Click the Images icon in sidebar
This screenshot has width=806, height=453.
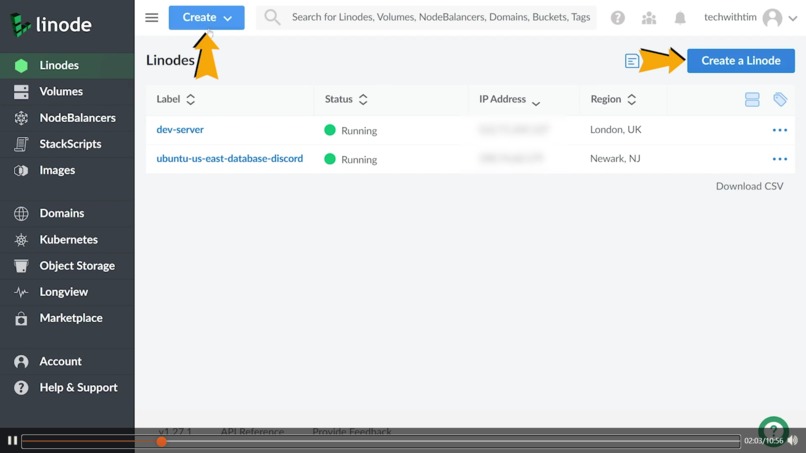(21, 171)
